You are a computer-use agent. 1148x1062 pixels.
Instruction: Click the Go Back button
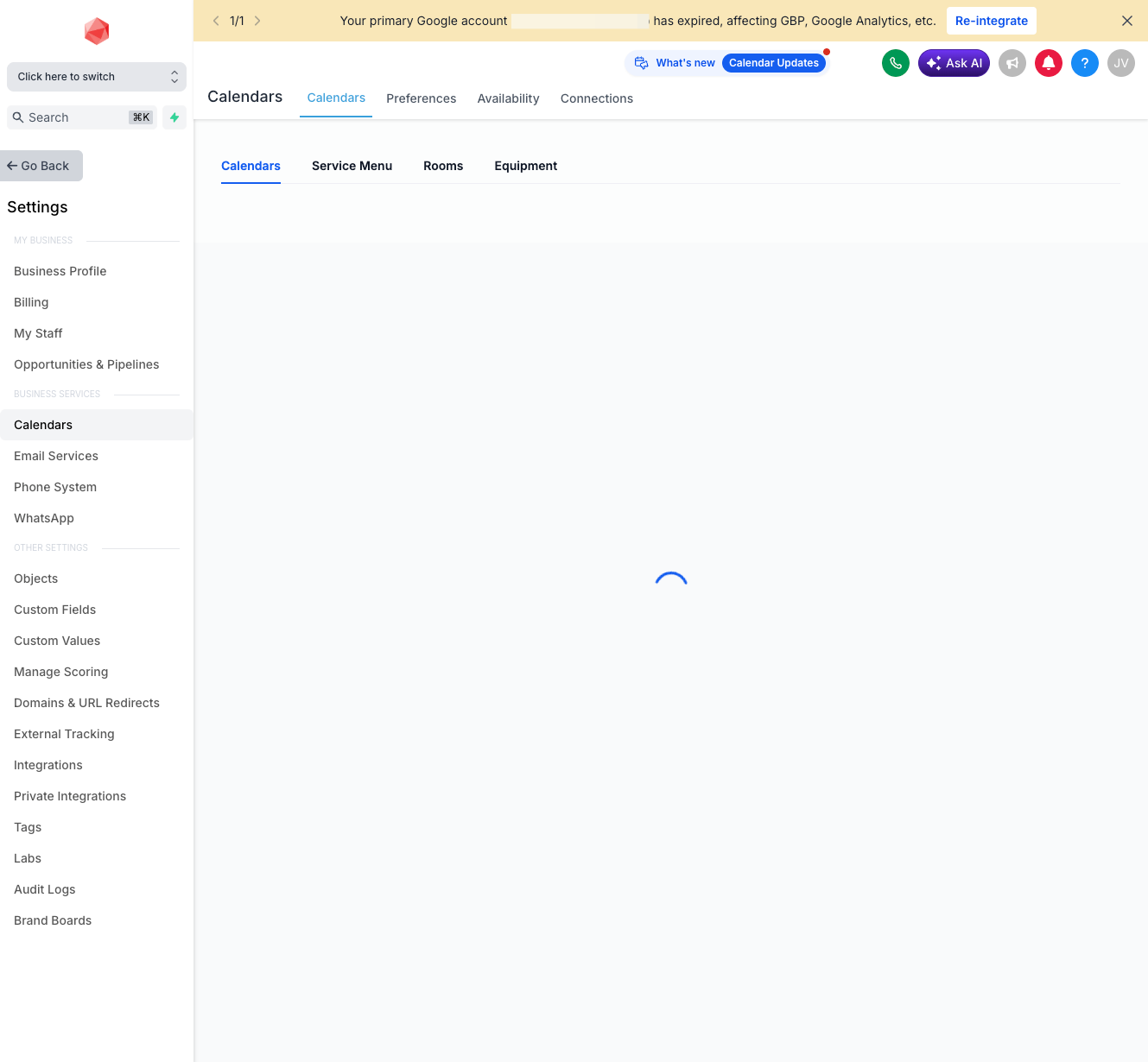[x=41, y=166]
